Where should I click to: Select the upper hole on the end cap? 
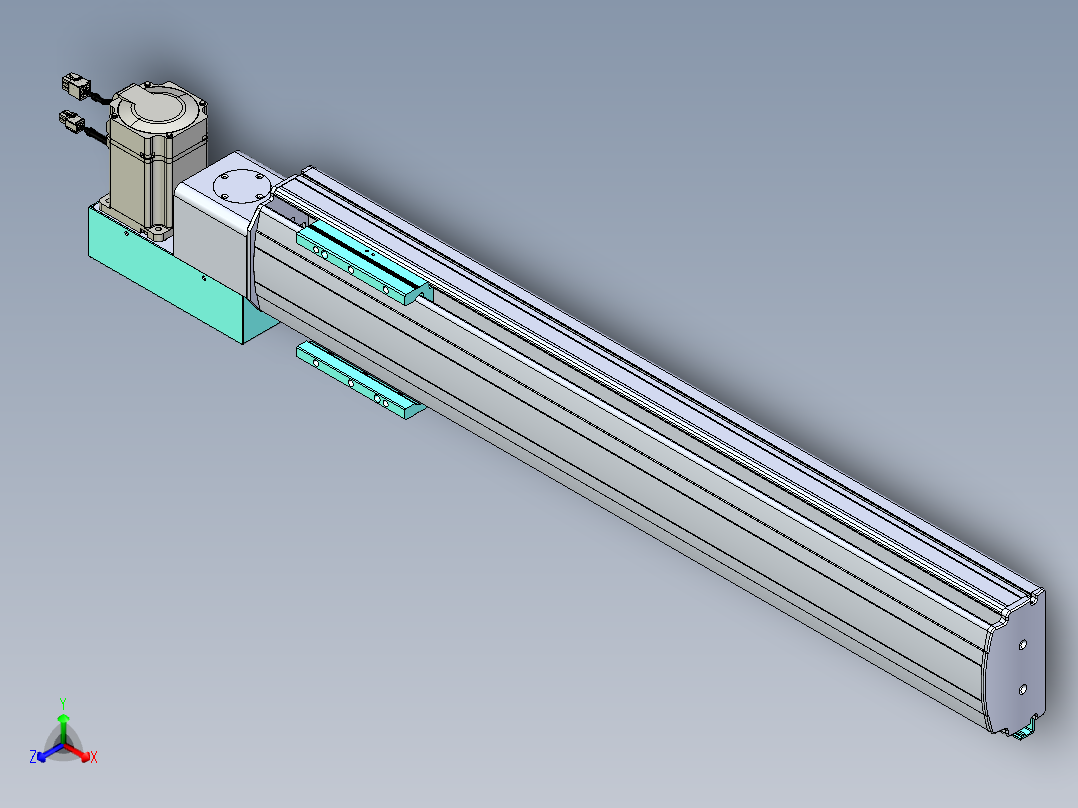(1022, 644)
